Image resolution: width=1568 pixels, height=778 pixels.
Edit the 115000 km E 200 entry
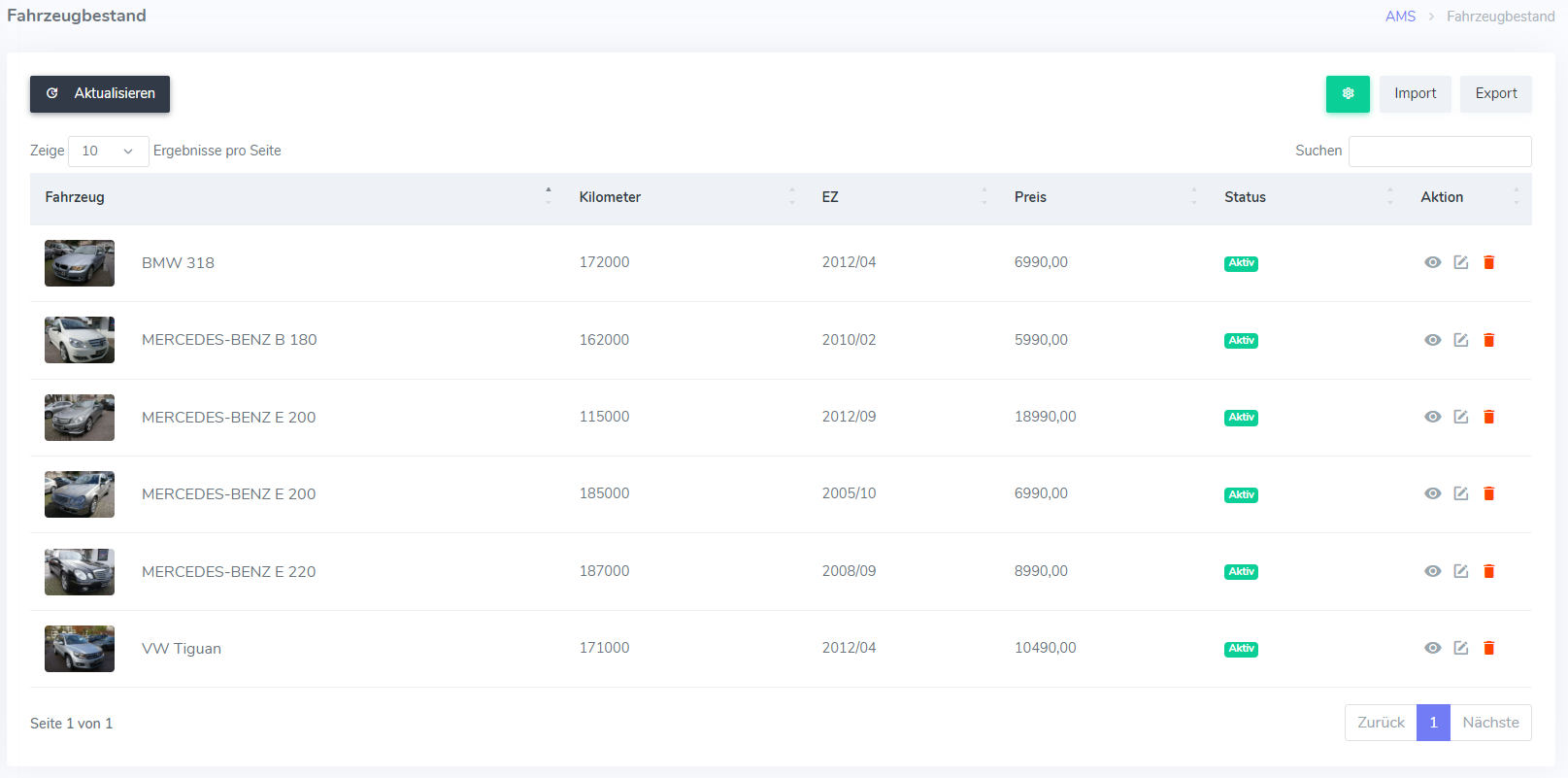pos(1460,417)
